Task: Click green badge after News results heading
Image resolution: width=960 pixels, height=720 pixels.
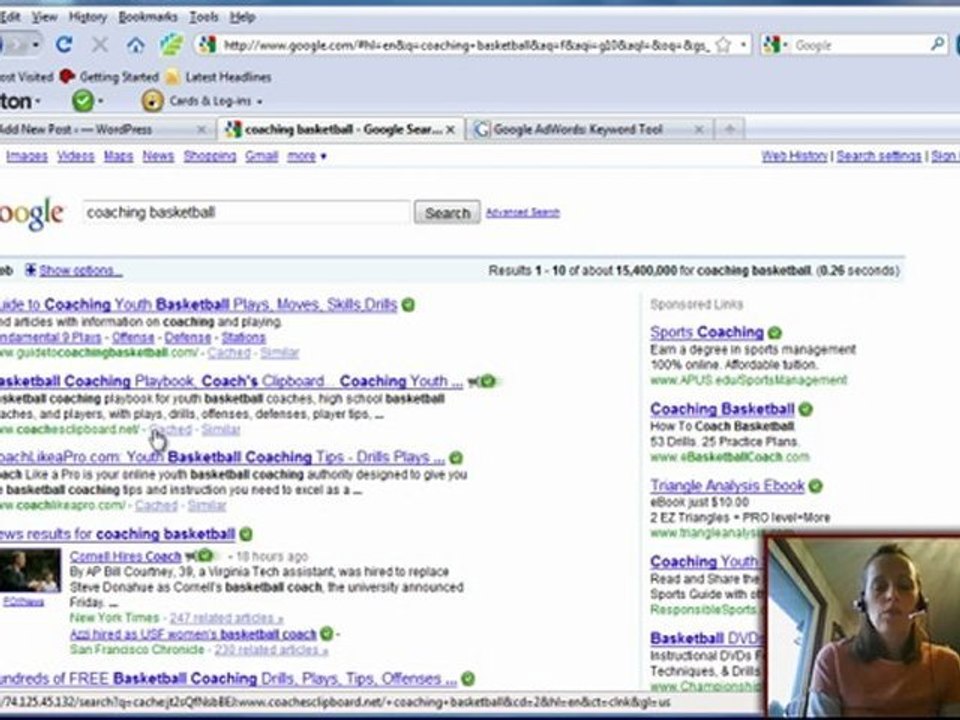Action: coord(246,534)
